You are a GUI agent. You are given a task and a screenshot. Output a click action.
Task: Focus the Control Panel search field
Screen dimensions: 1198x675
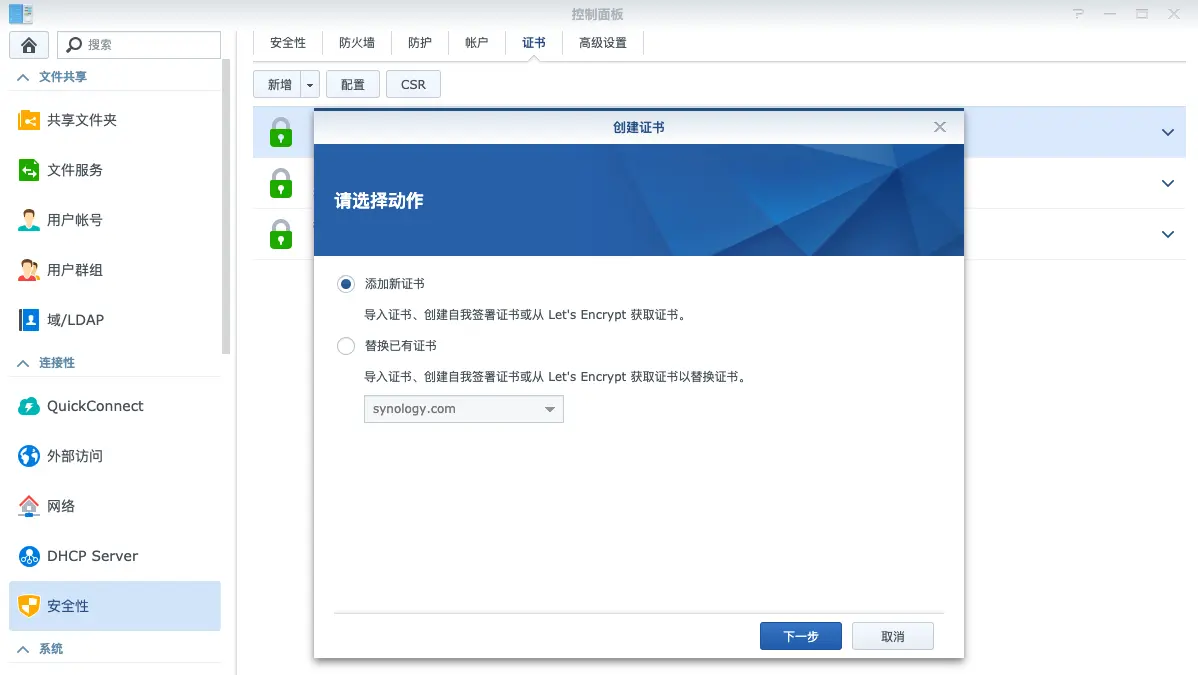(x=139, y=45)
